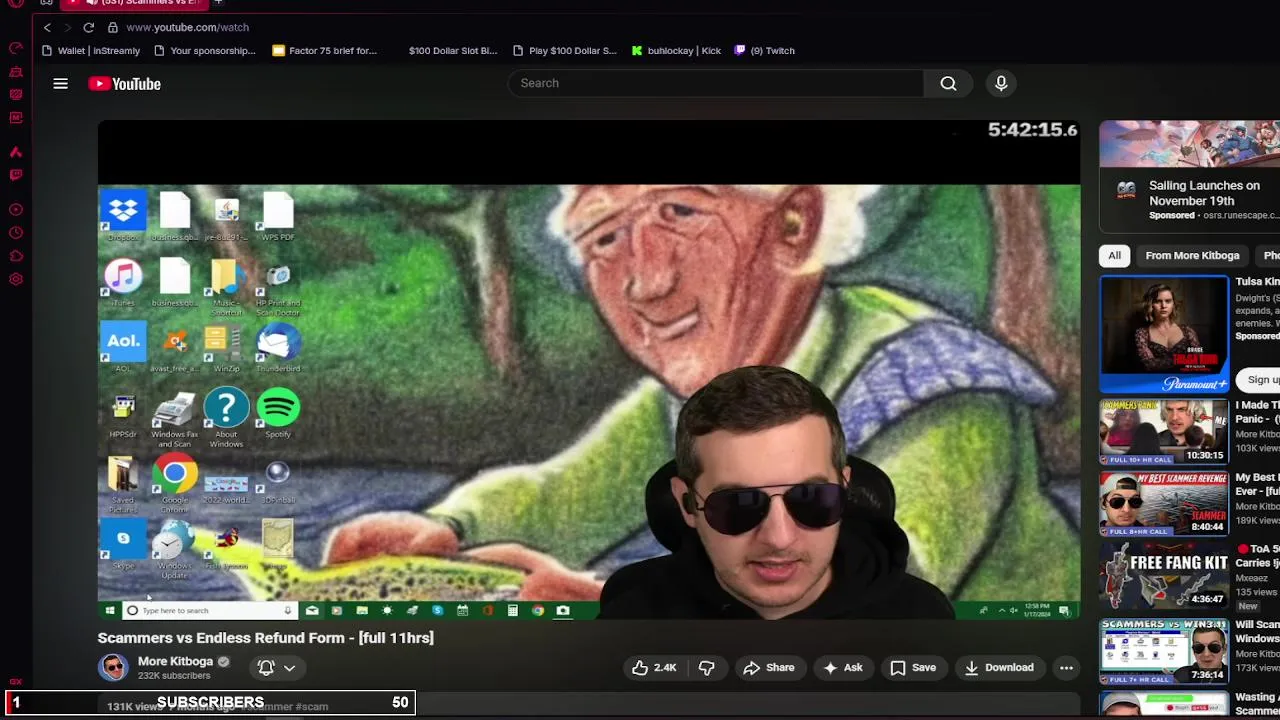Switch to the Scammers vs browser tab

pos(135,3)
